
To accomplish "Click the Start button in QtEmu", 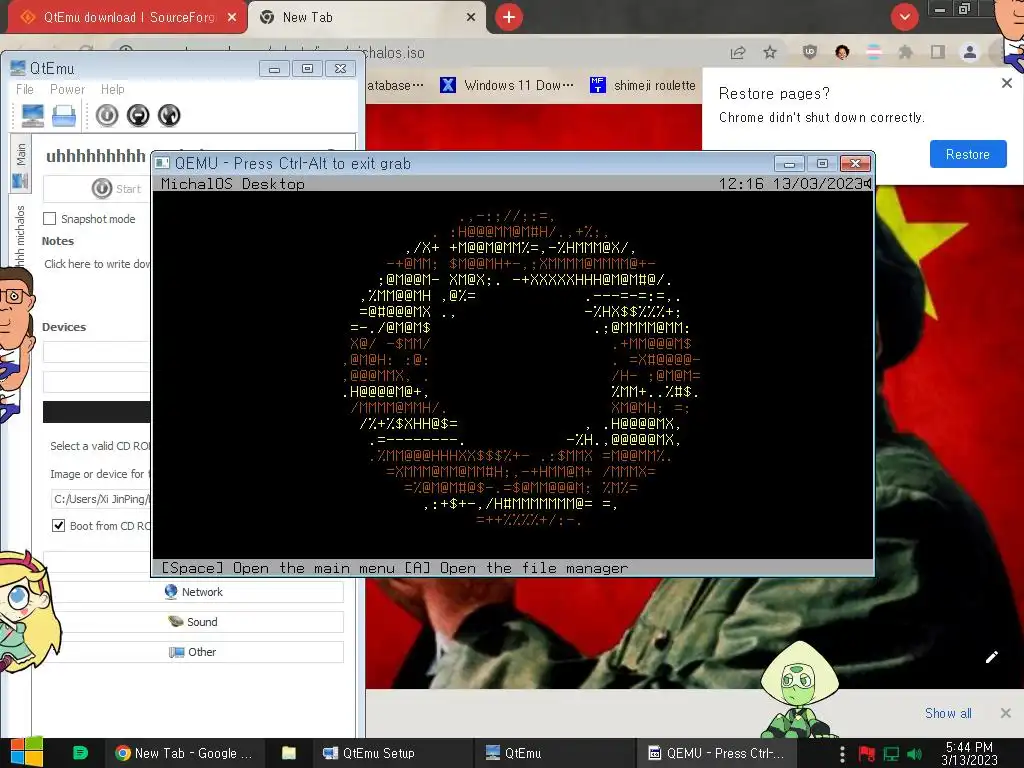I will click(97, 189).
